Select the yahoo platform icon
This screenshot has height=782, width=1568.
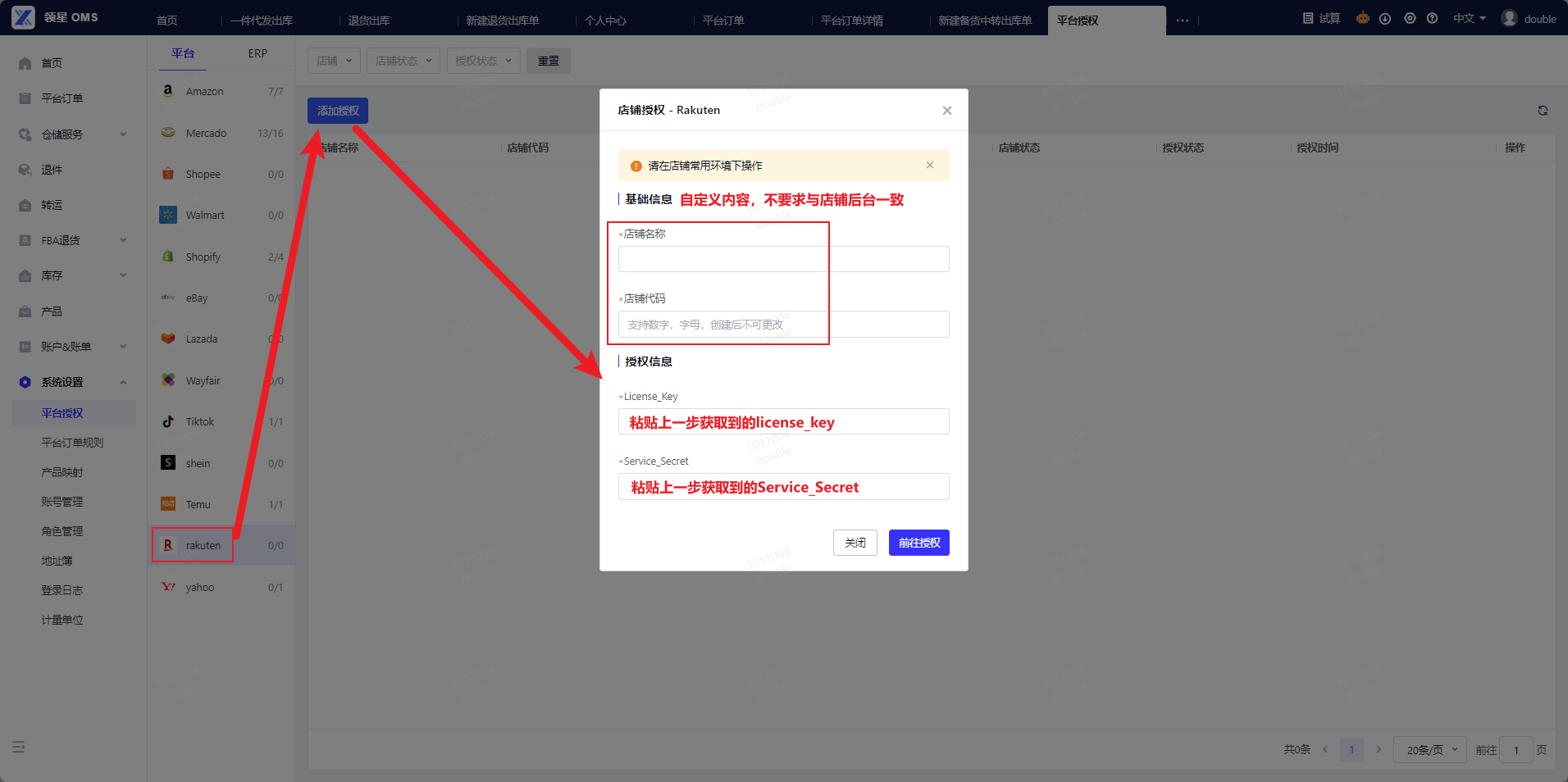pos(168,587)
